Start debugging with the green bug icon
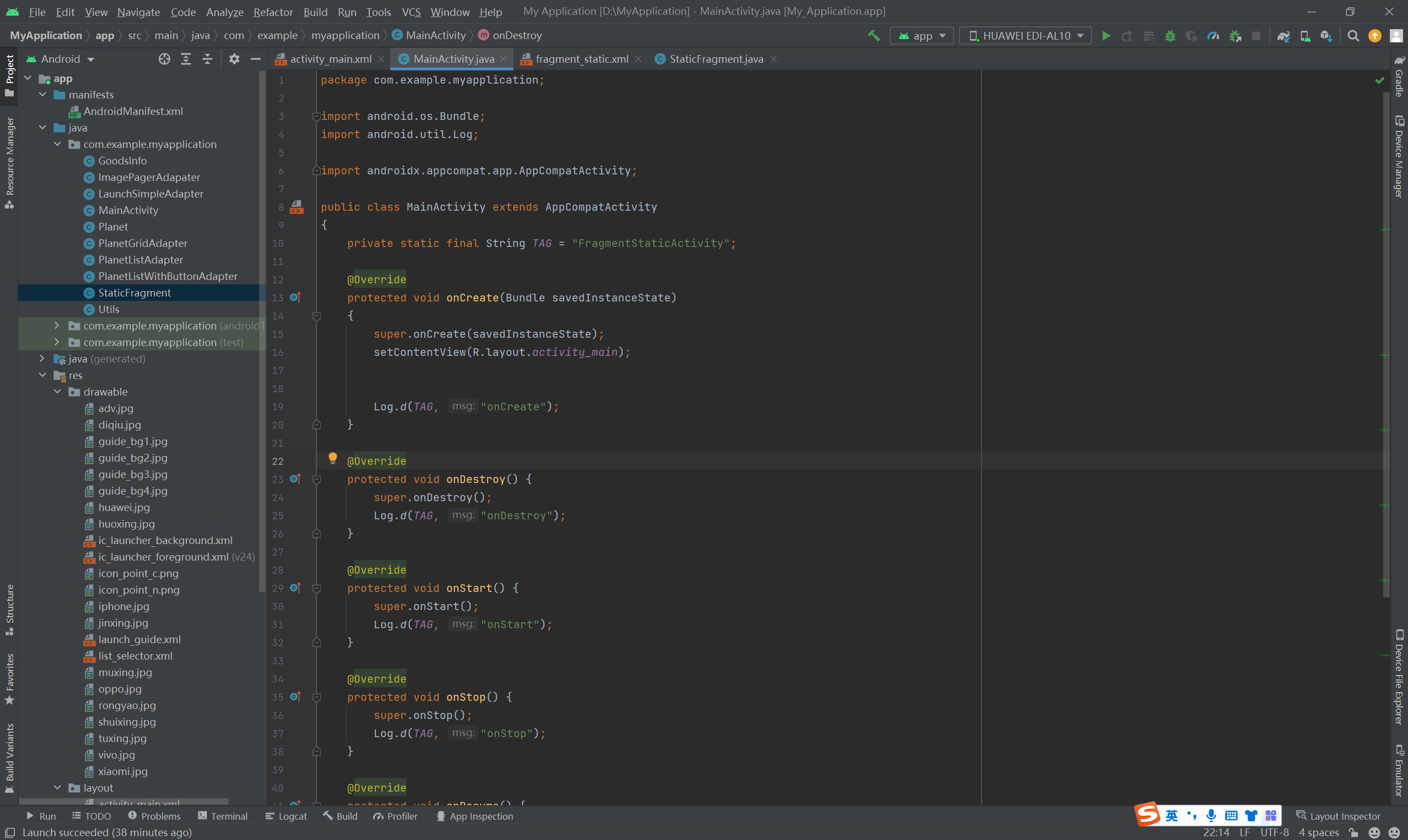The image size is (1408, 840). [x=1170, y=36]
